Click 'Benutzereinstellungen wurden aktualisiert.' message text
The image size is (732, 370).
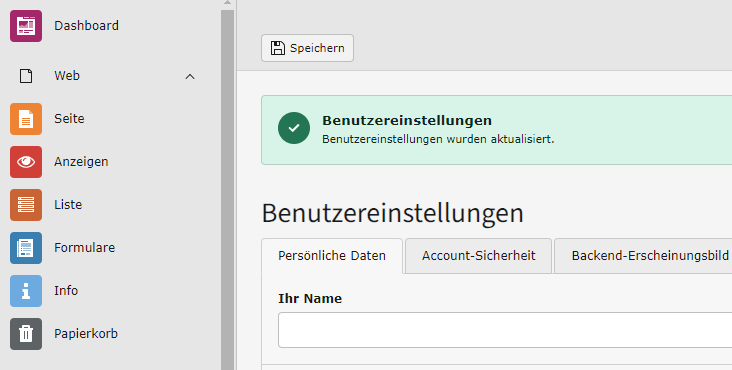pos(438,139)
